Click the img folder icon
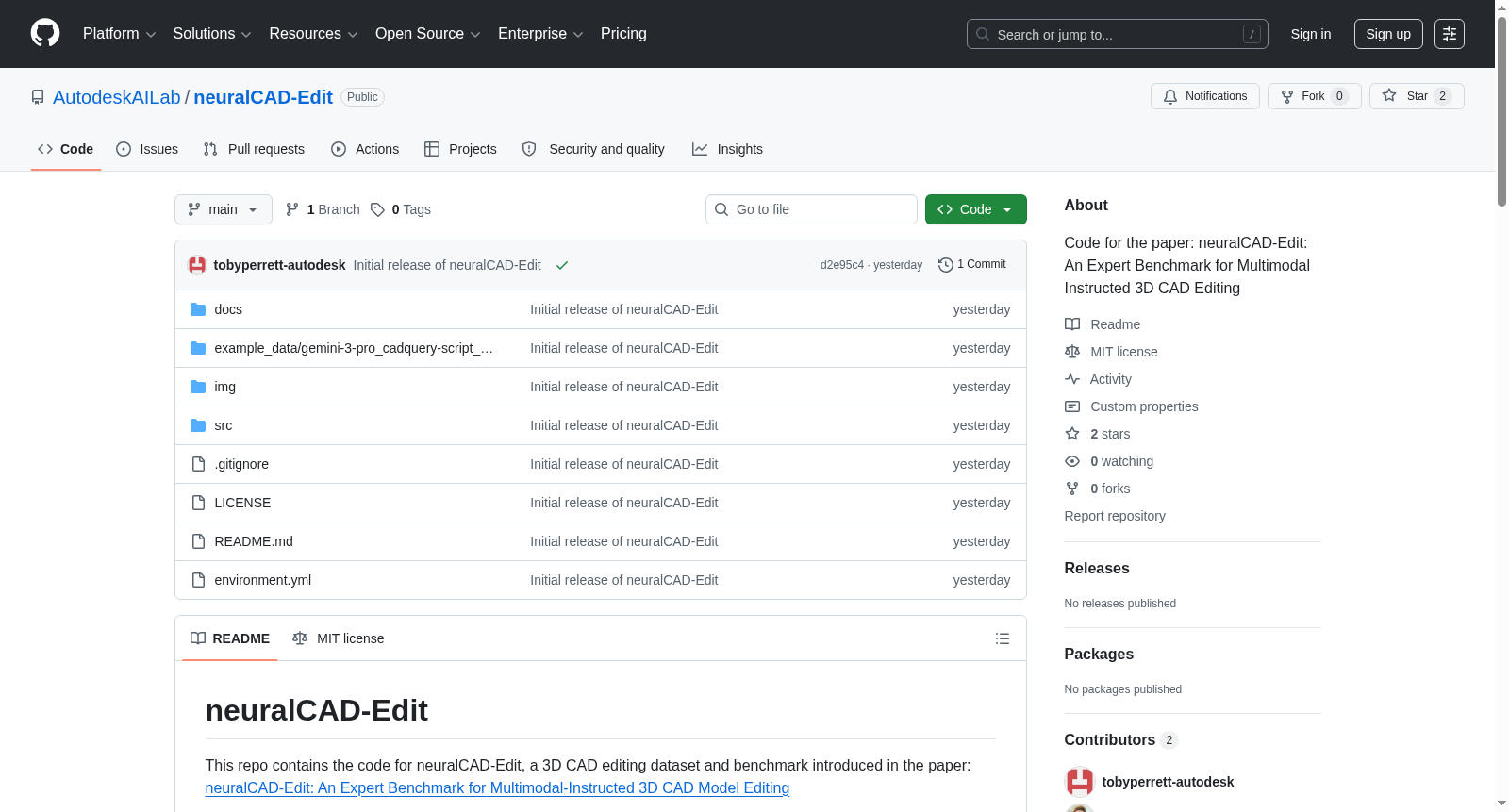Image resolution: width=1509 pixels, height=812 pixels. [198, 387]
